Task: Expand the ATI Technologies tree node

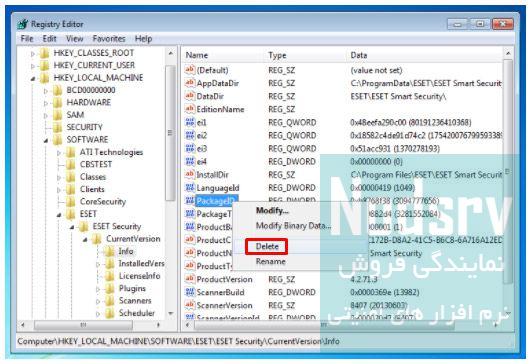Action: point(59,153)
